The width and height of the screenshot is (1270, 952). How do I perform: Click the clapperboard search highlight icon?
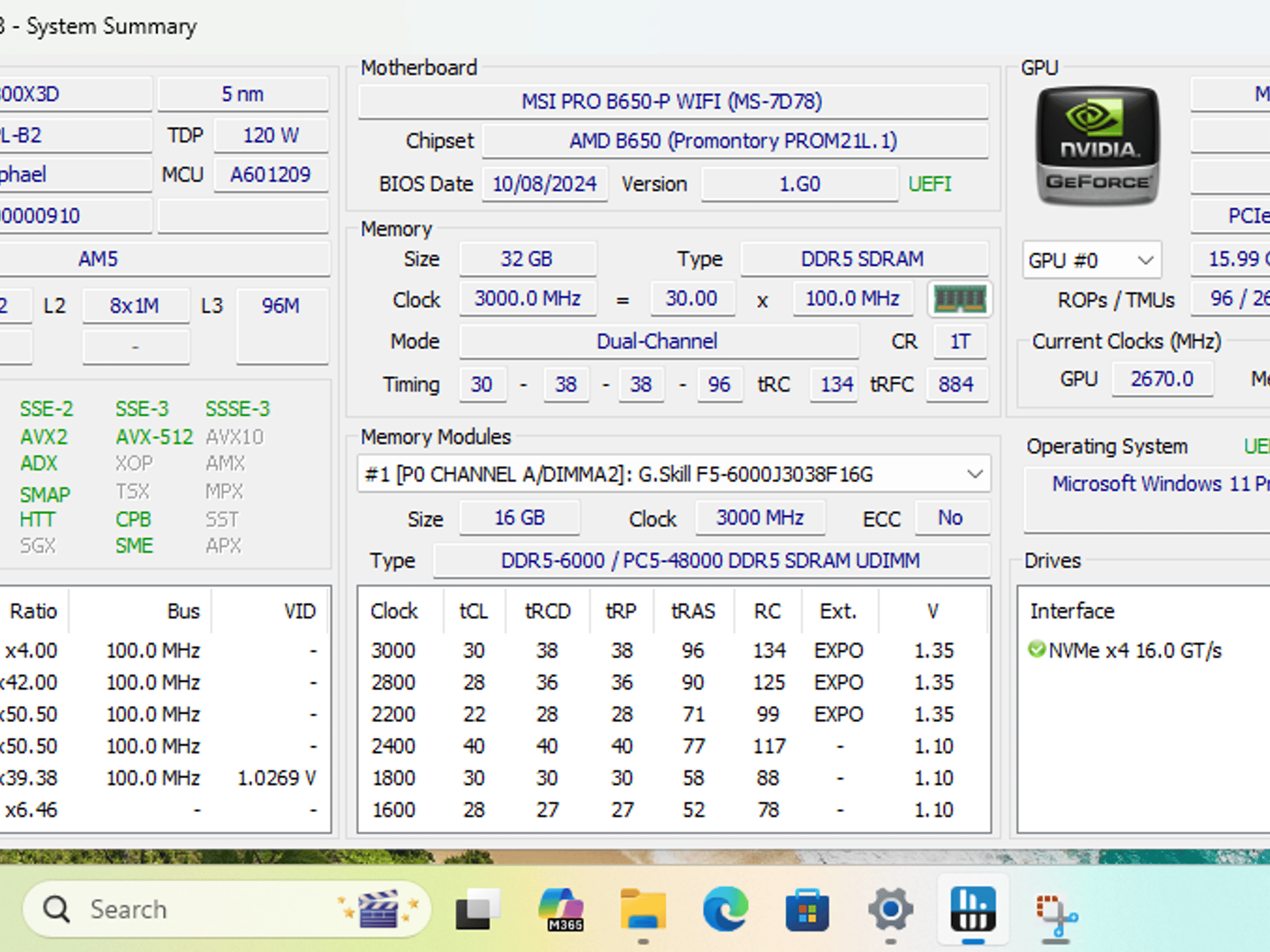tap(378, 909)
